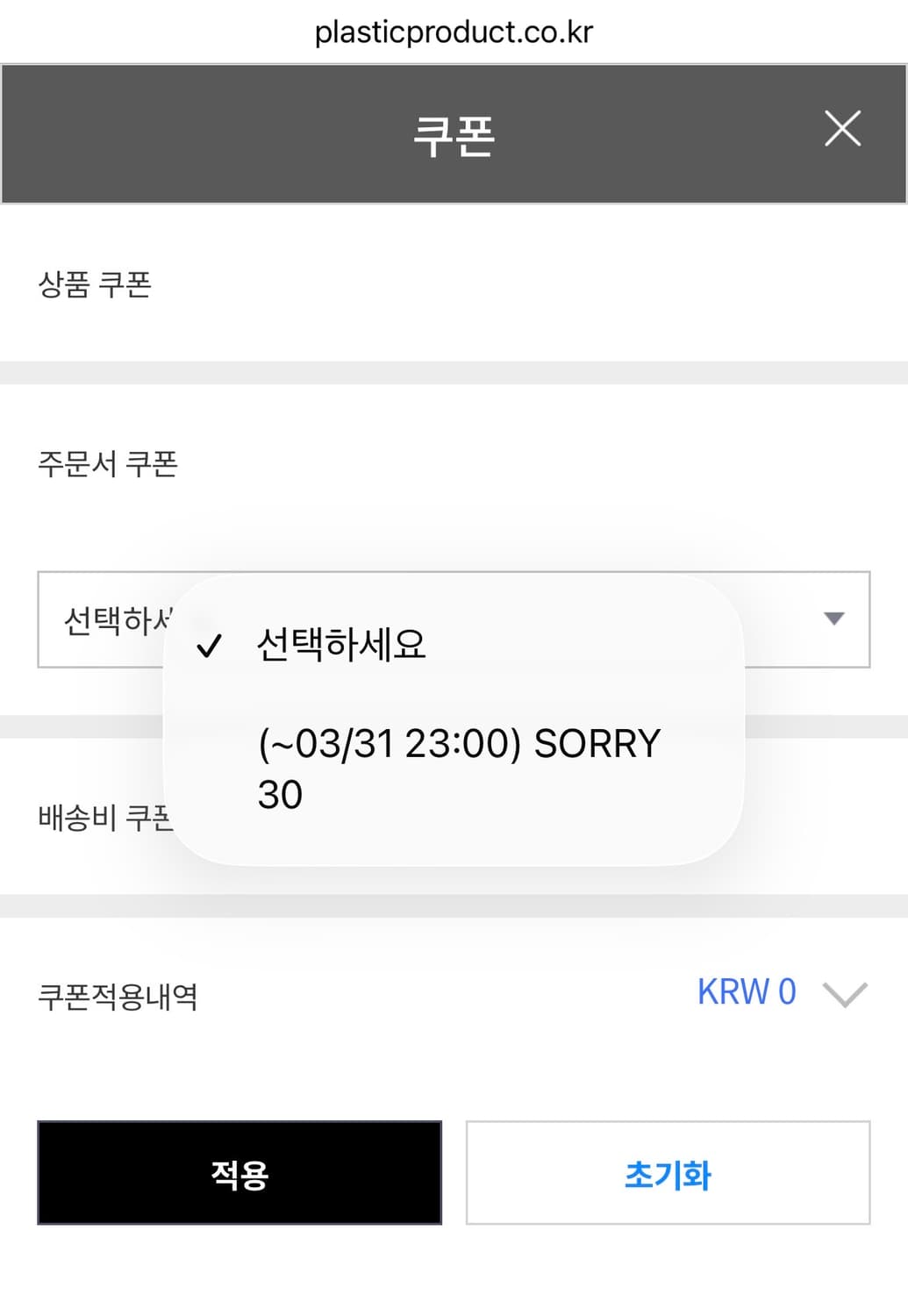The width and height of the screenshot is (908, 1316).
Task: Tap the plasticproduct.co.kr address bar
Action: 454,31
